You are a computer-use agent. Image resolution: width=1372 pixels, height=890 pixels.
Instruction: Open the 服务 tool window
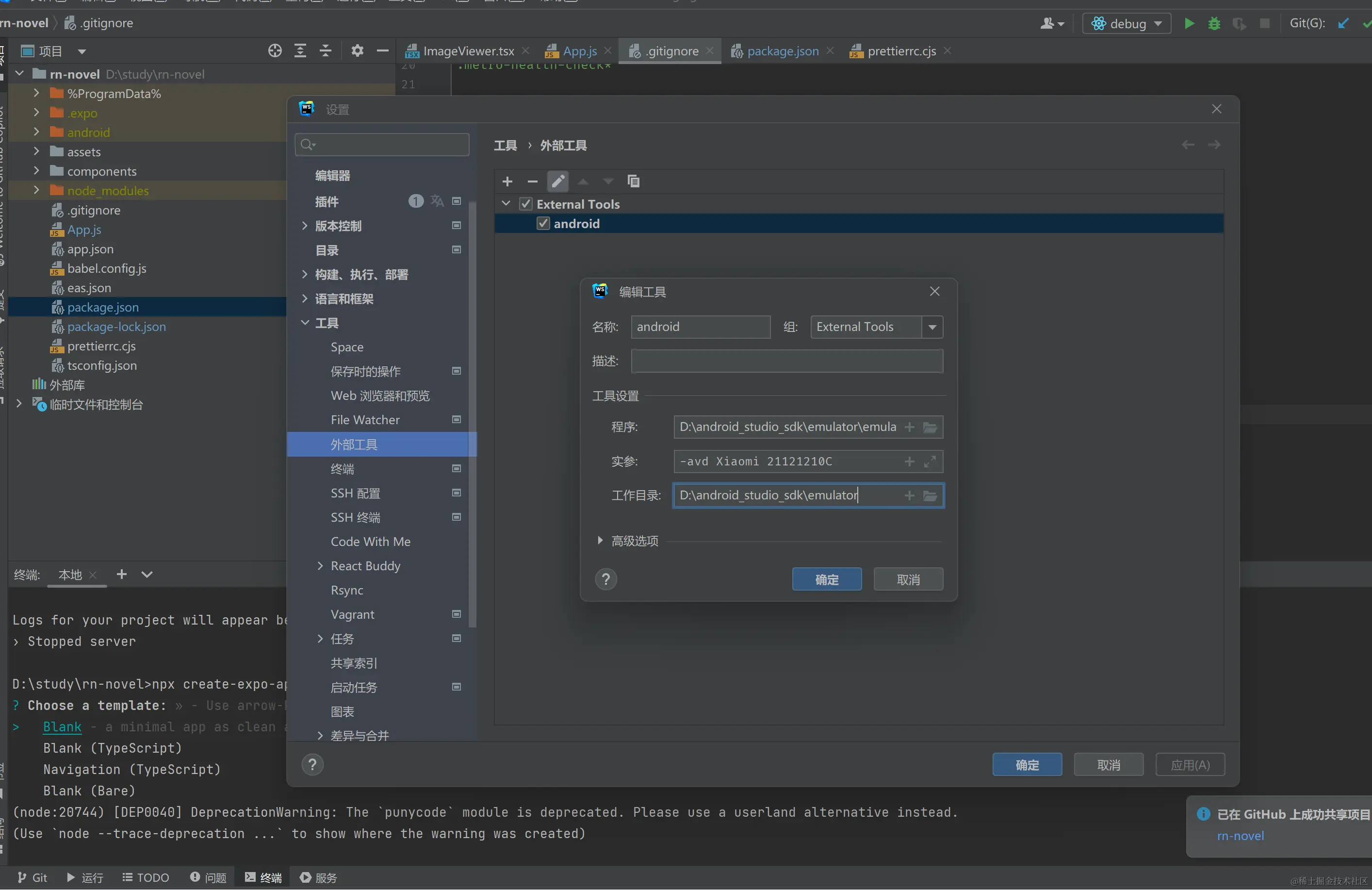[318, 877]
